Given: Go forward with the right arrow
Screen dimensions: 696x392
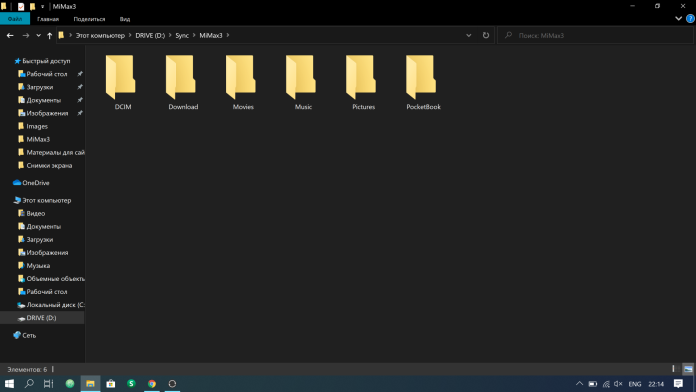Looking at the screenshot, I should click(x=26, y=36).
